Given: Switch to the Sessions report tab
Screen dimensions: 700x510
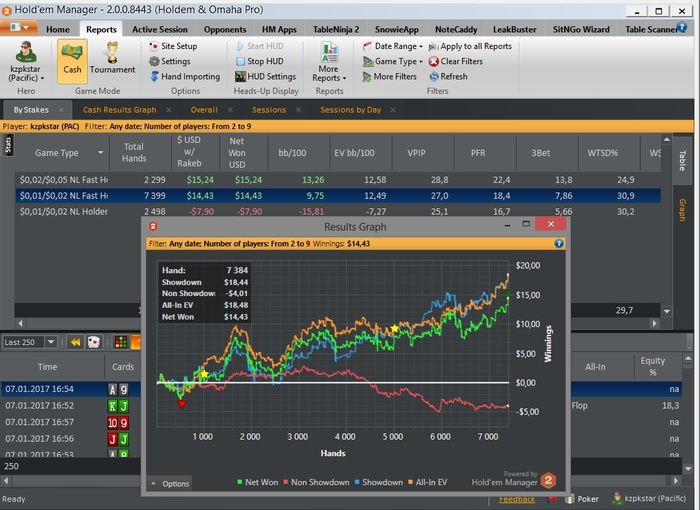Looking at the screenshot, I should pyautogui.click(x=269, y=110).
